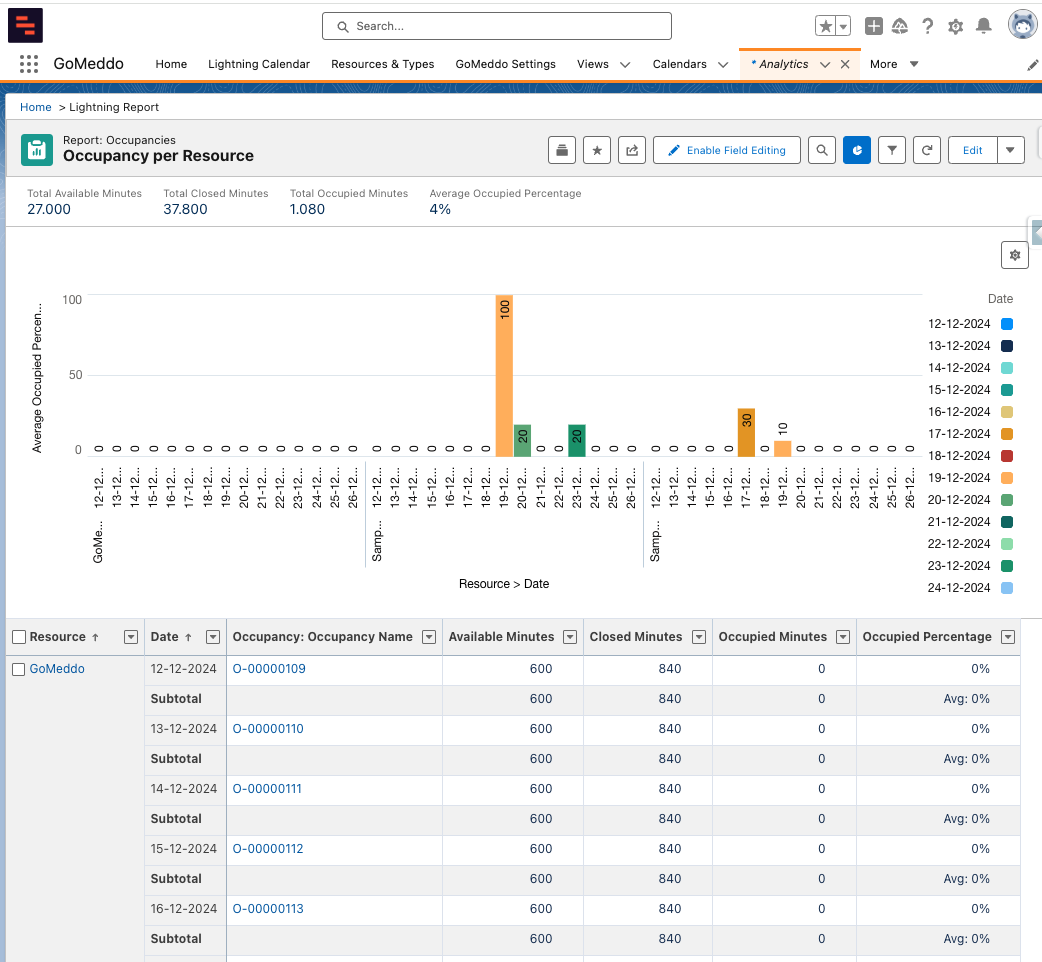Open the Help question mark icon
1042x962 pixels.
point(928,26)
